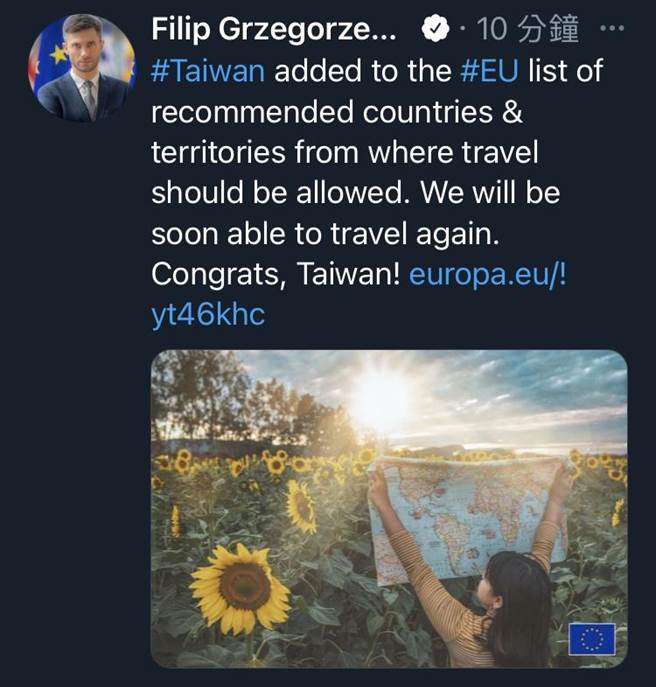Click the bright sun in the photo

click(382, 402)
